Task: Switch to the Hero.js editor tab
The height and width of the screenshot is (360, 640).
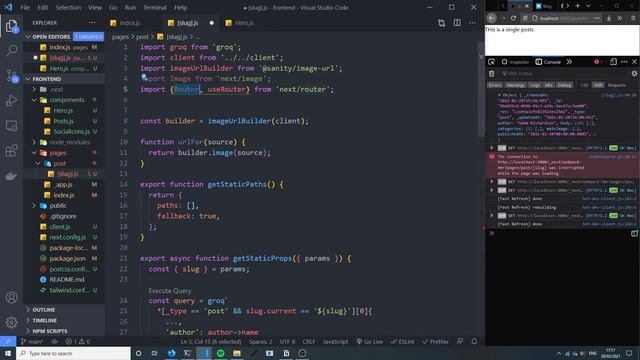Action: [x=244, y=23]
